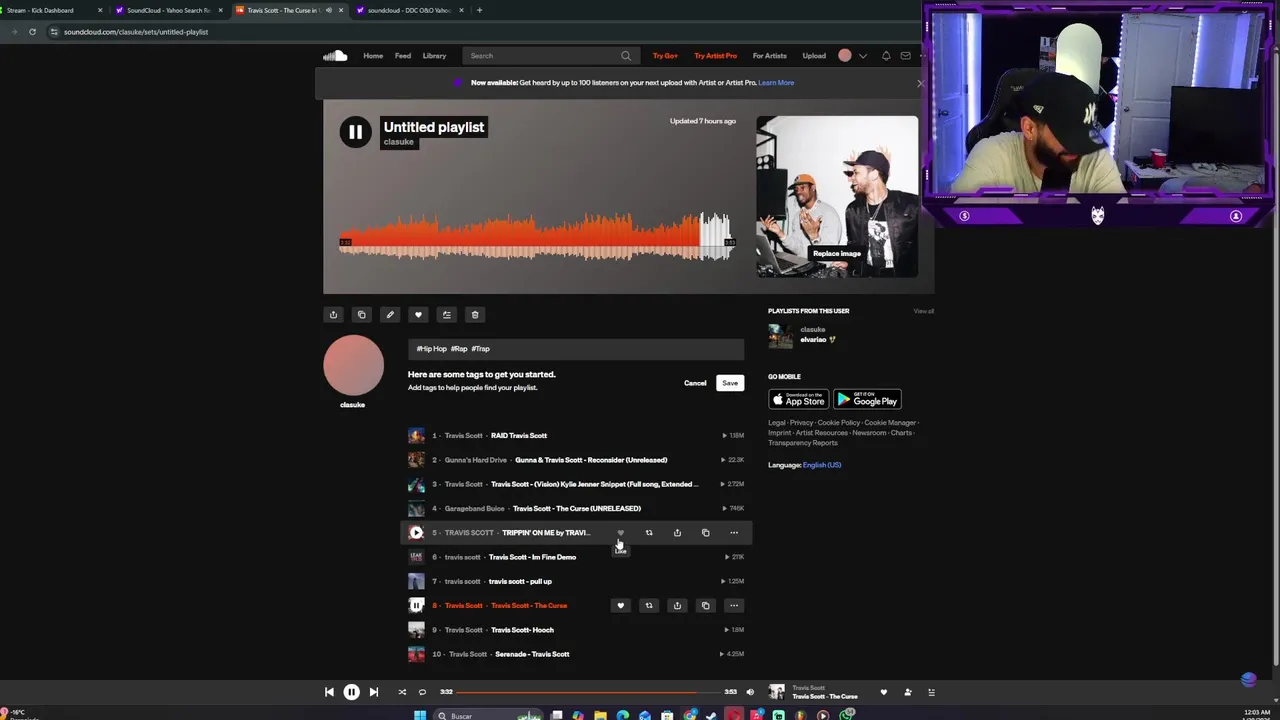The width and height of the screenshot is (1280, 720).
Task: Toggle shuffle in the player bar
Action: (x=402, y=692)
